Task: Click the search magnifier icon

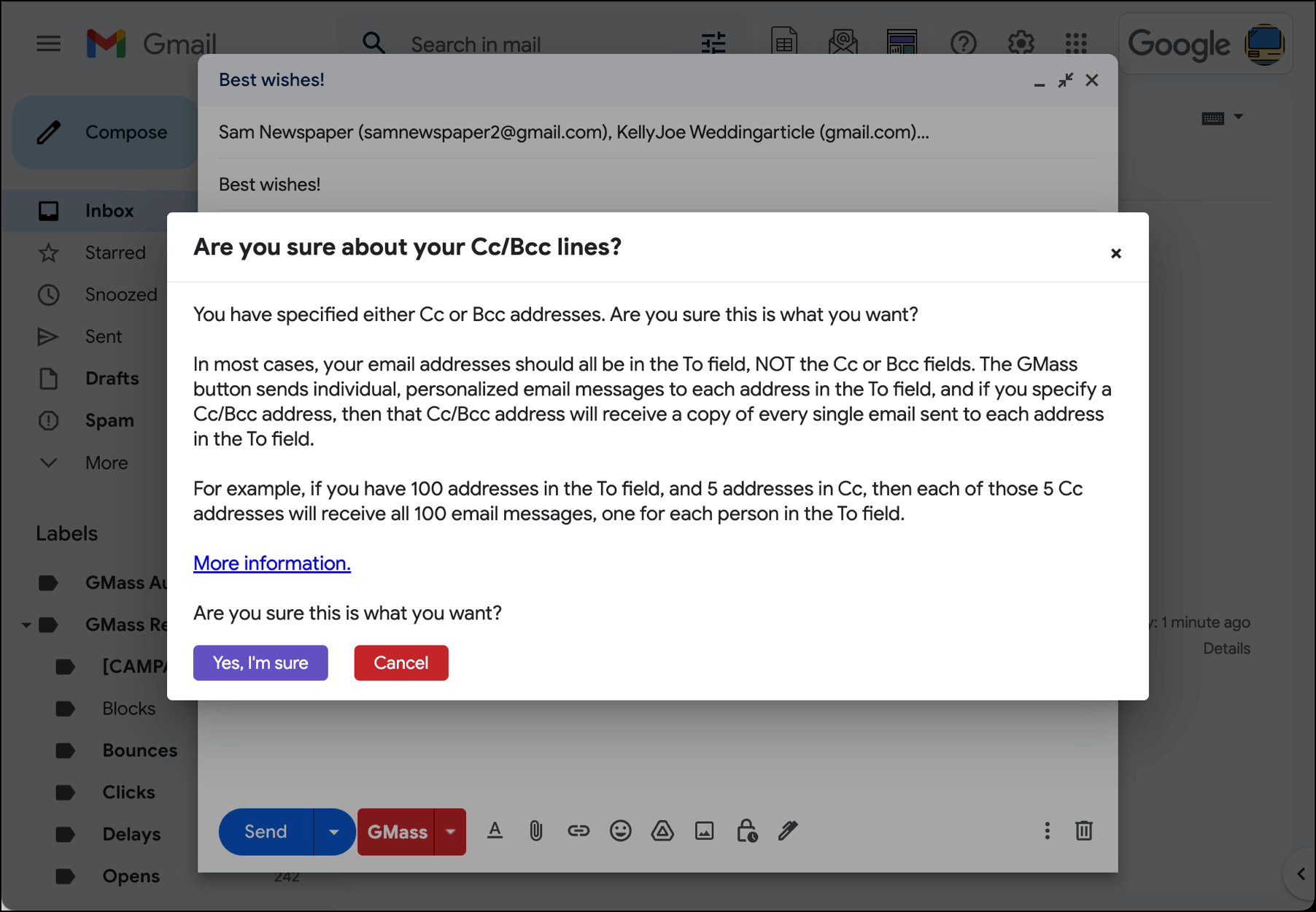Action: click(373, 44)
